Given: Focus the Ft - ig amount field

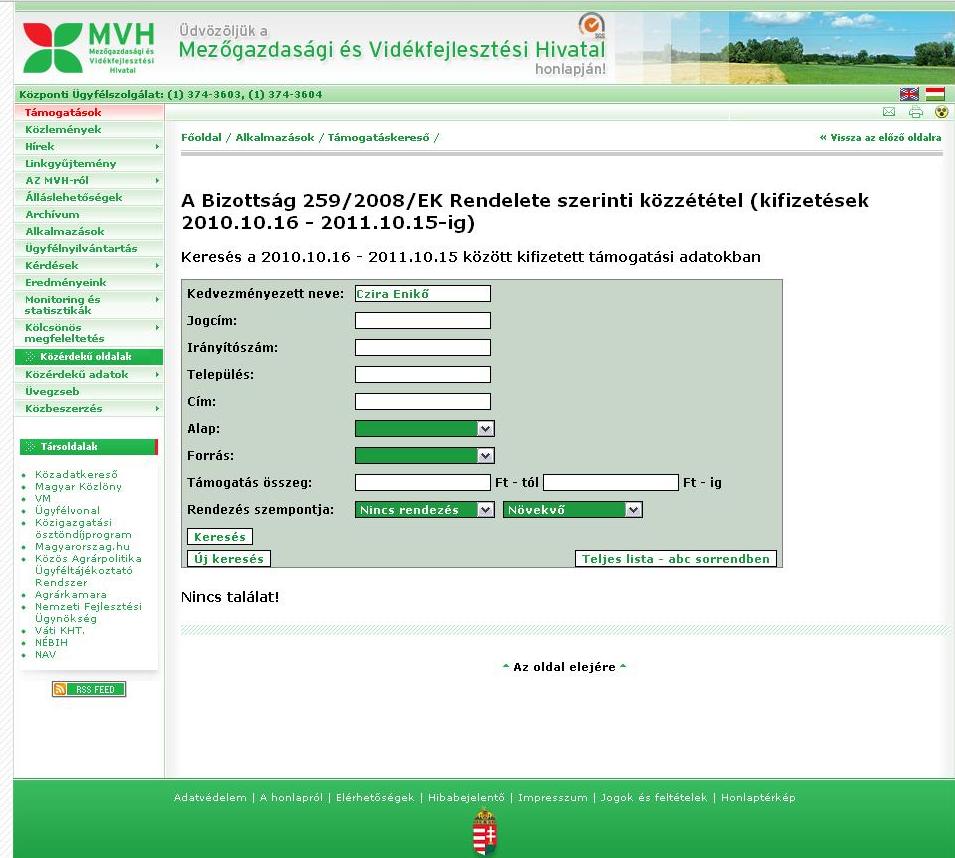Looking at the screenshot, I should coord(611,482).
